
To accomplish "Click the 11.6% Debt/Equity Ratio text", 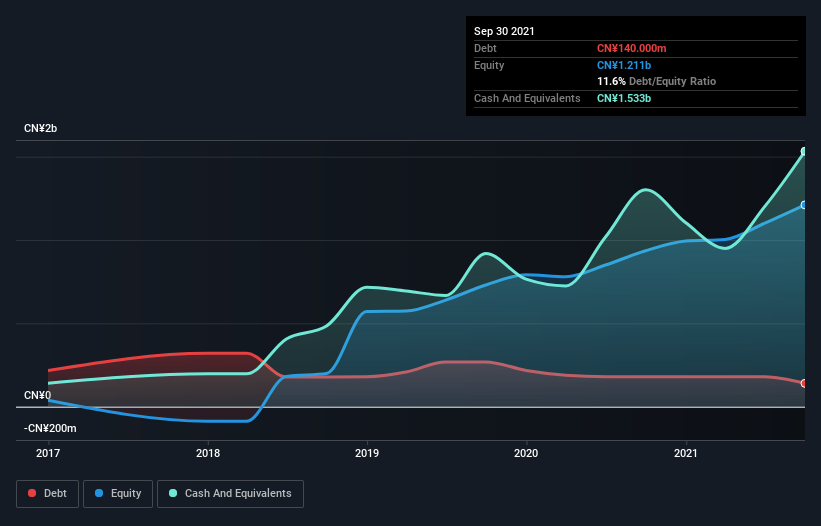I will click(x=657, y=81).
